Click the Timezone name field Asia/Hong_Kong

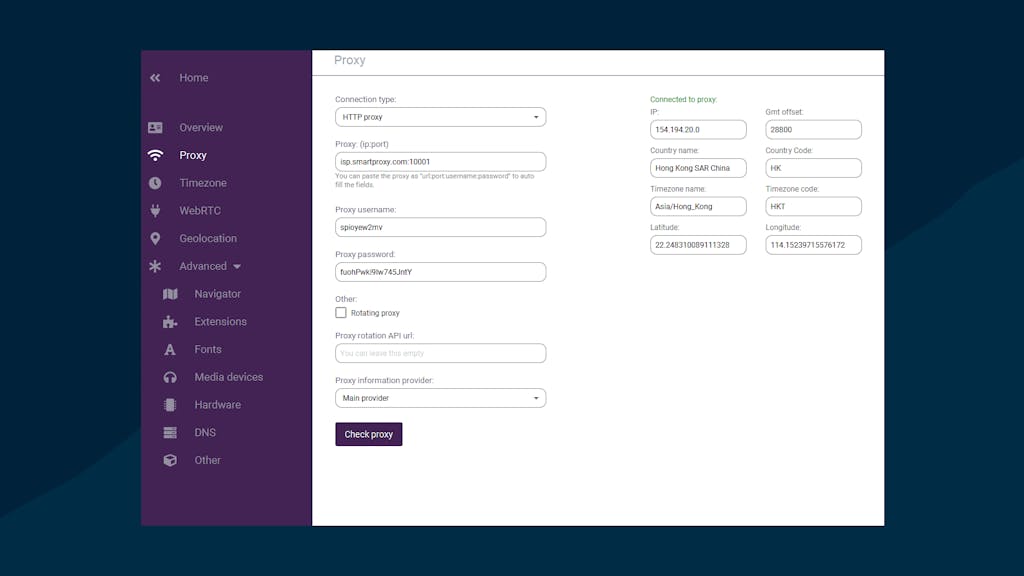(698, 206)
